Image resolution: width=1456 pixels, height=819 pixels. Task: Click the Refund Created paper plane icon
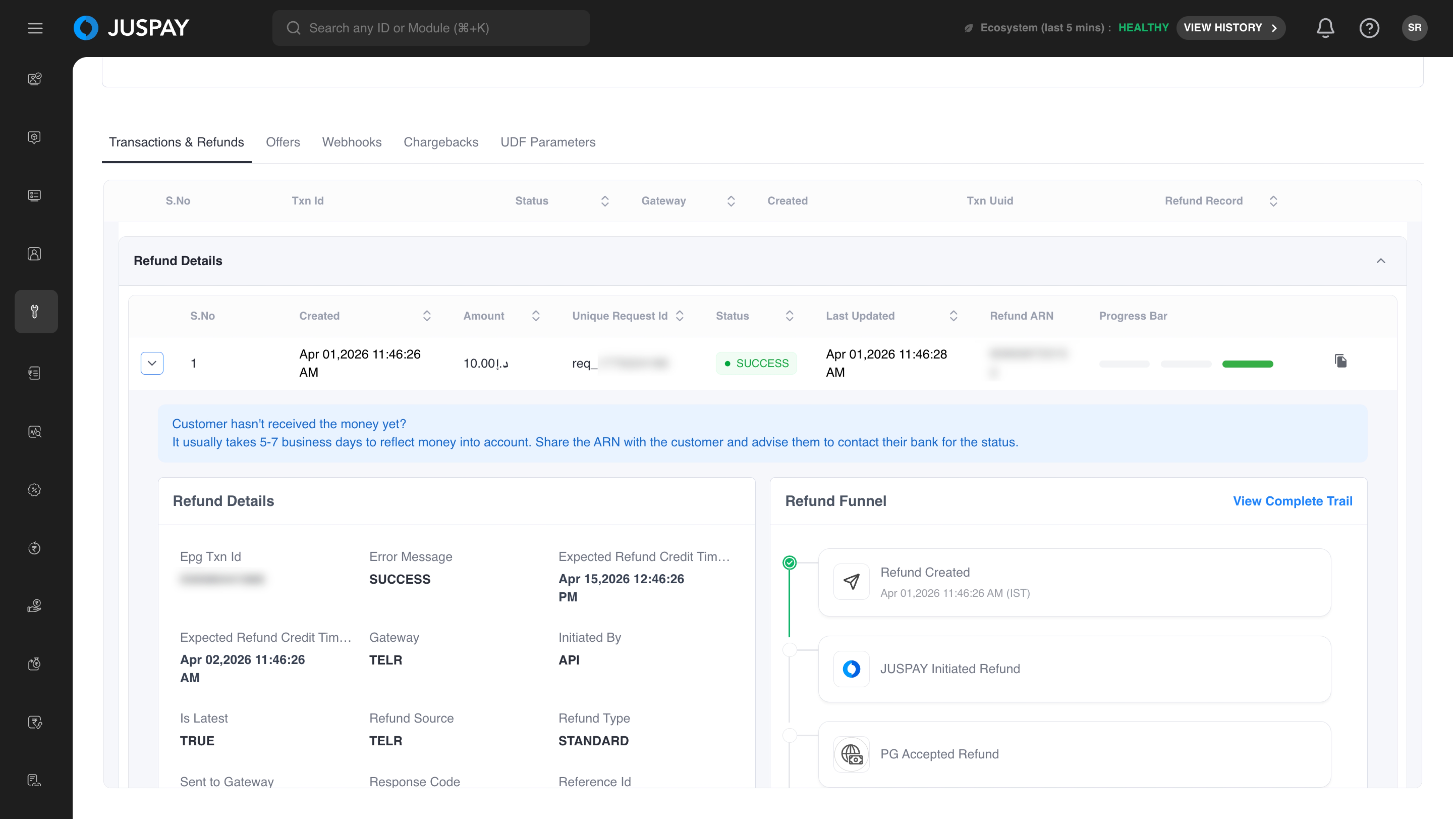click(851, 582)
